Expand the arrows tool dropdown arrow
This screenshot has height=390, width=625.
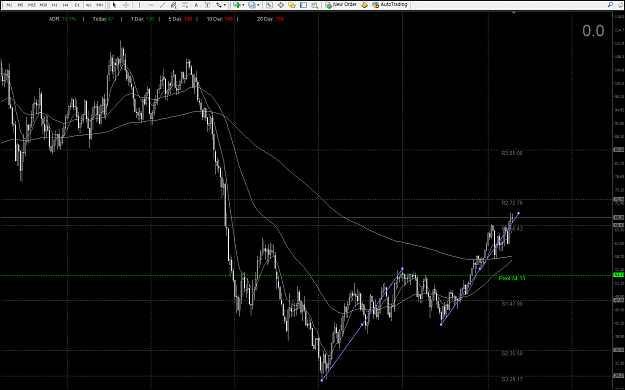pyautogui.click(x=225, y=5)
